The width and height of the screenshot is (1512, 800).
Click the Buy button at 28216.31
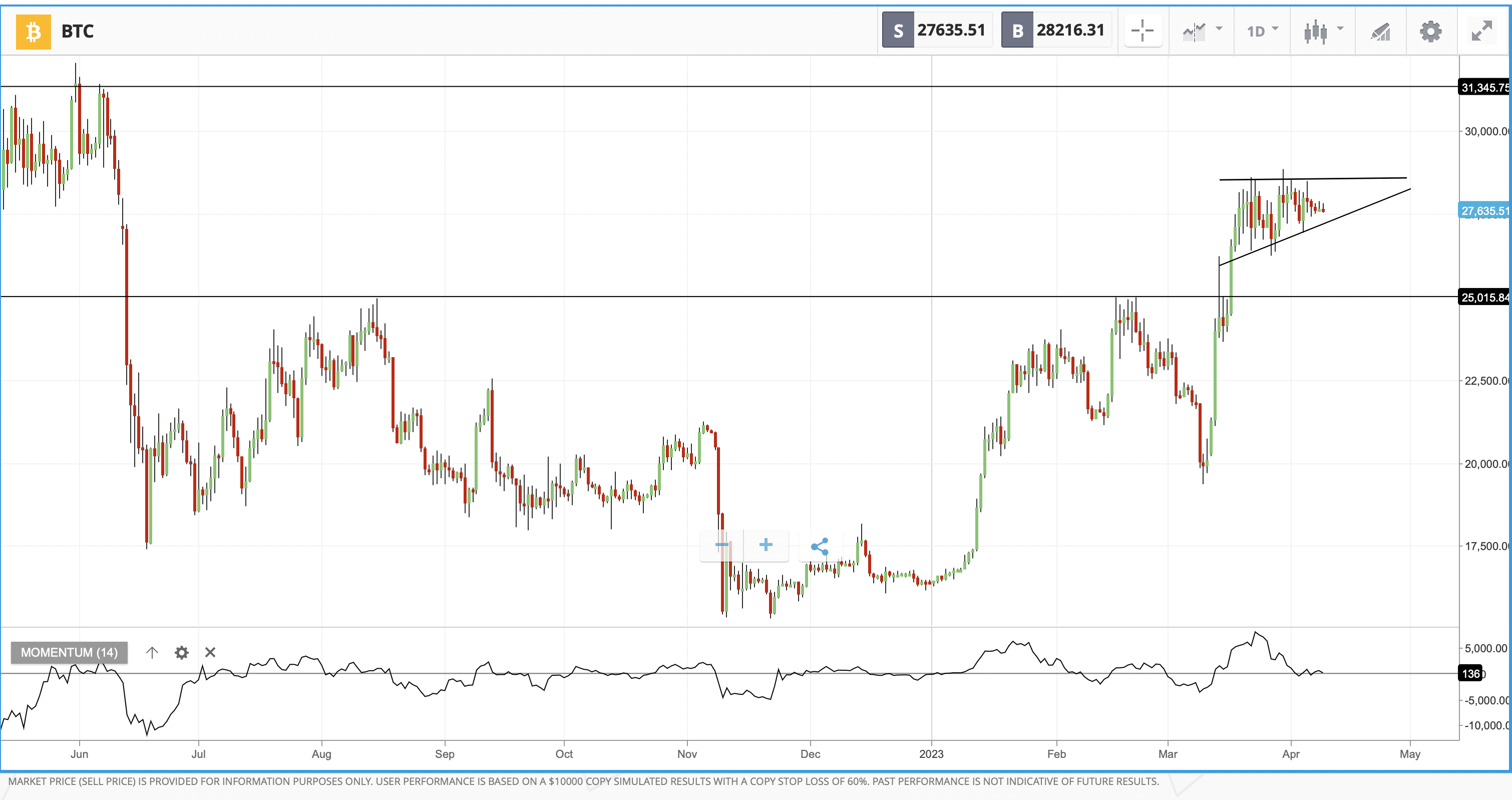tap(1056, 31)
